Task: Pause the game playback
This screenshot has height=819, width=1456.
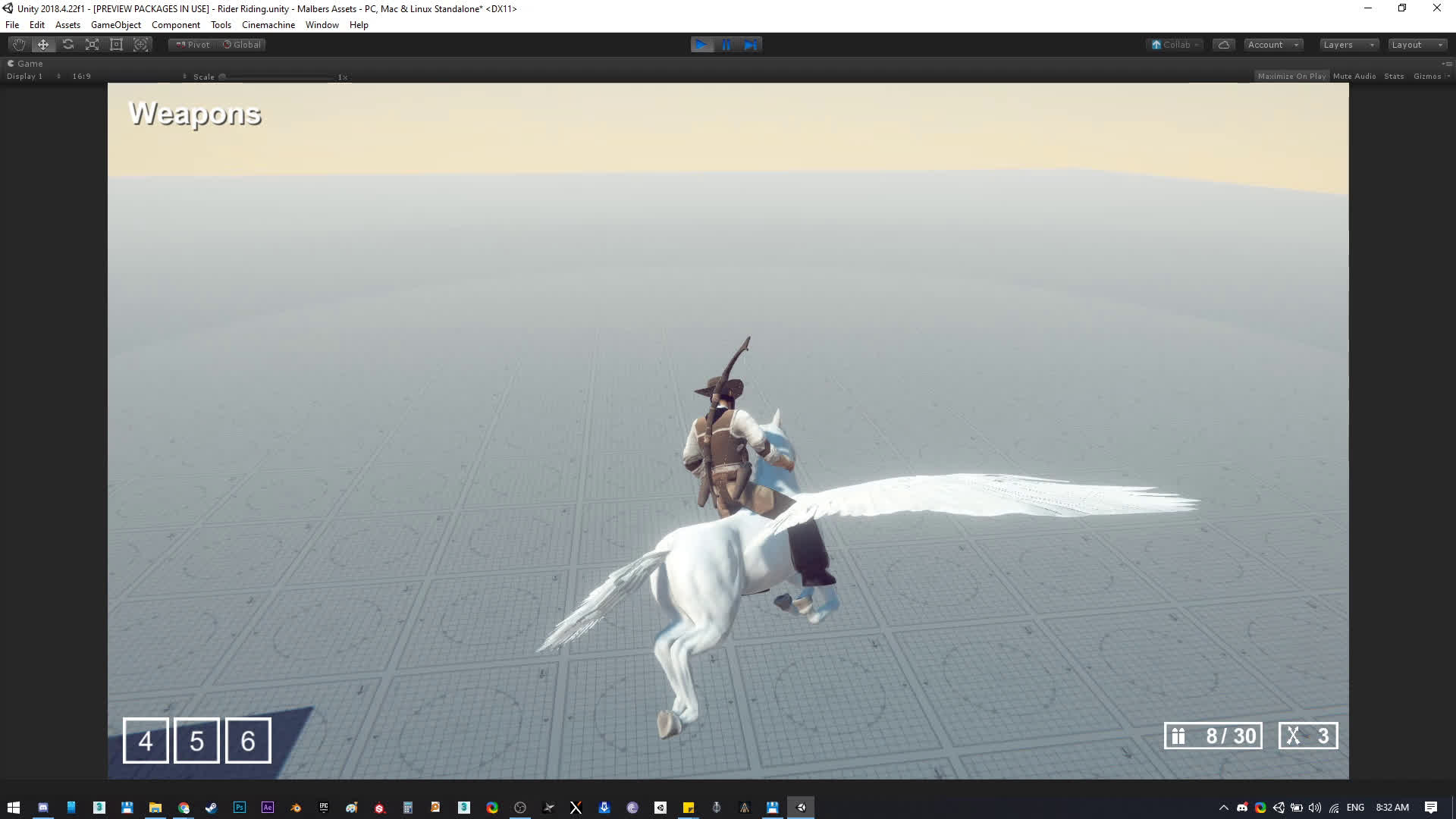Action: [726, 45]
